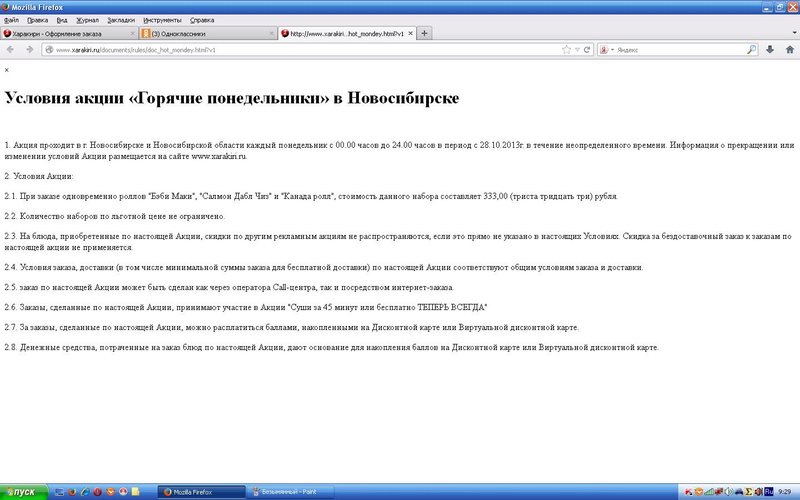
Task: Click the orange Avast quick launch icon
Action: click(x=110, y=492)
